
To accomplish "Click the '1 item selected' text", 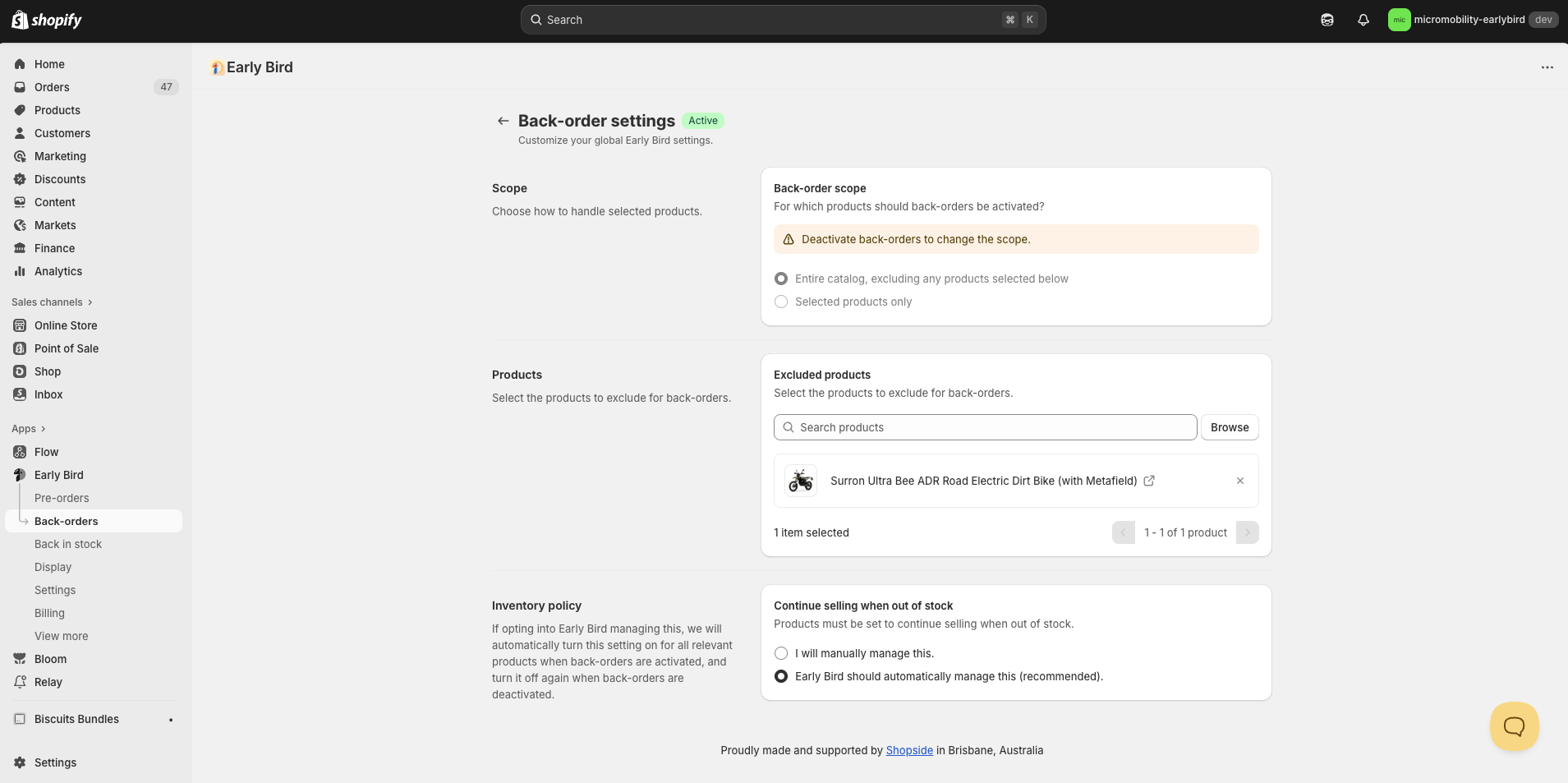I will (x=812, y=532).
